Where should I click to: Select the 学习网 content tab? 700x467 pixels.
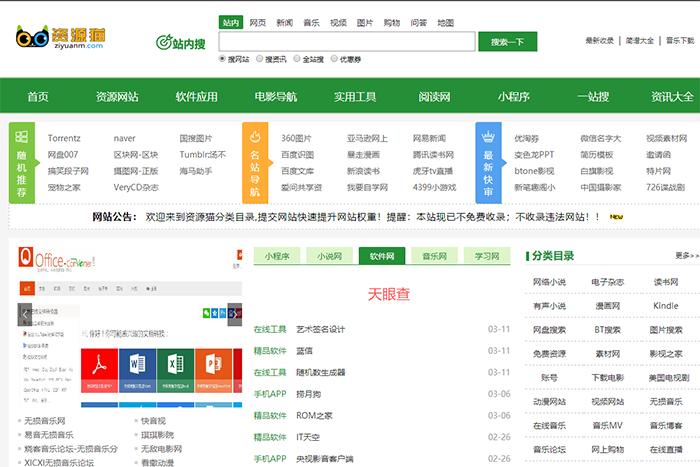[487, 256]
